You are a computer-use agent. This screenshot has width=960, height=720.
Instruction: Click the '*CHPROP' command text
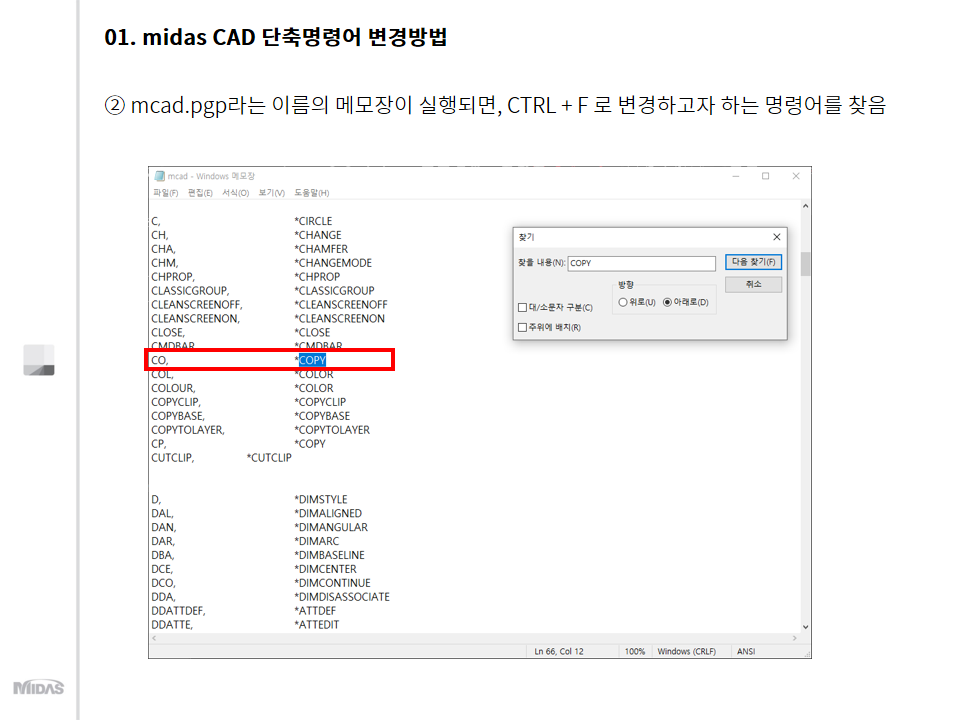click(x=317, y=277)
